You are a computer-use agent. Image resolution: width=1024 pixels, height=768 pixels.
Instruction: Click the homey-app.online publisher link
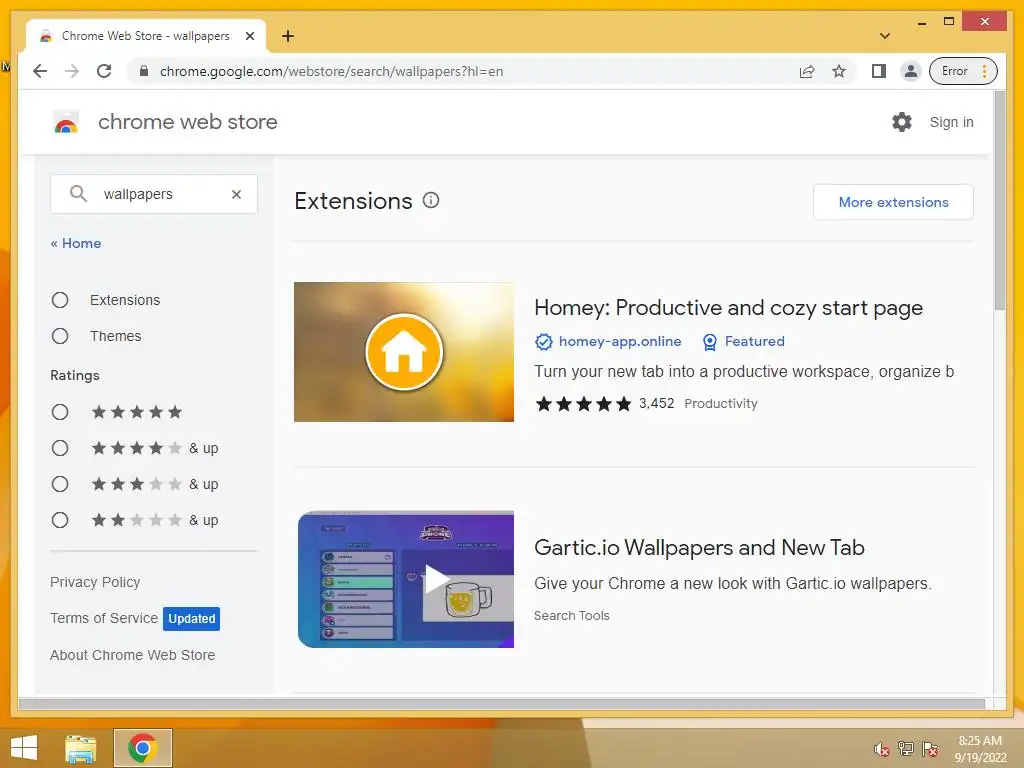click(620, 341)
